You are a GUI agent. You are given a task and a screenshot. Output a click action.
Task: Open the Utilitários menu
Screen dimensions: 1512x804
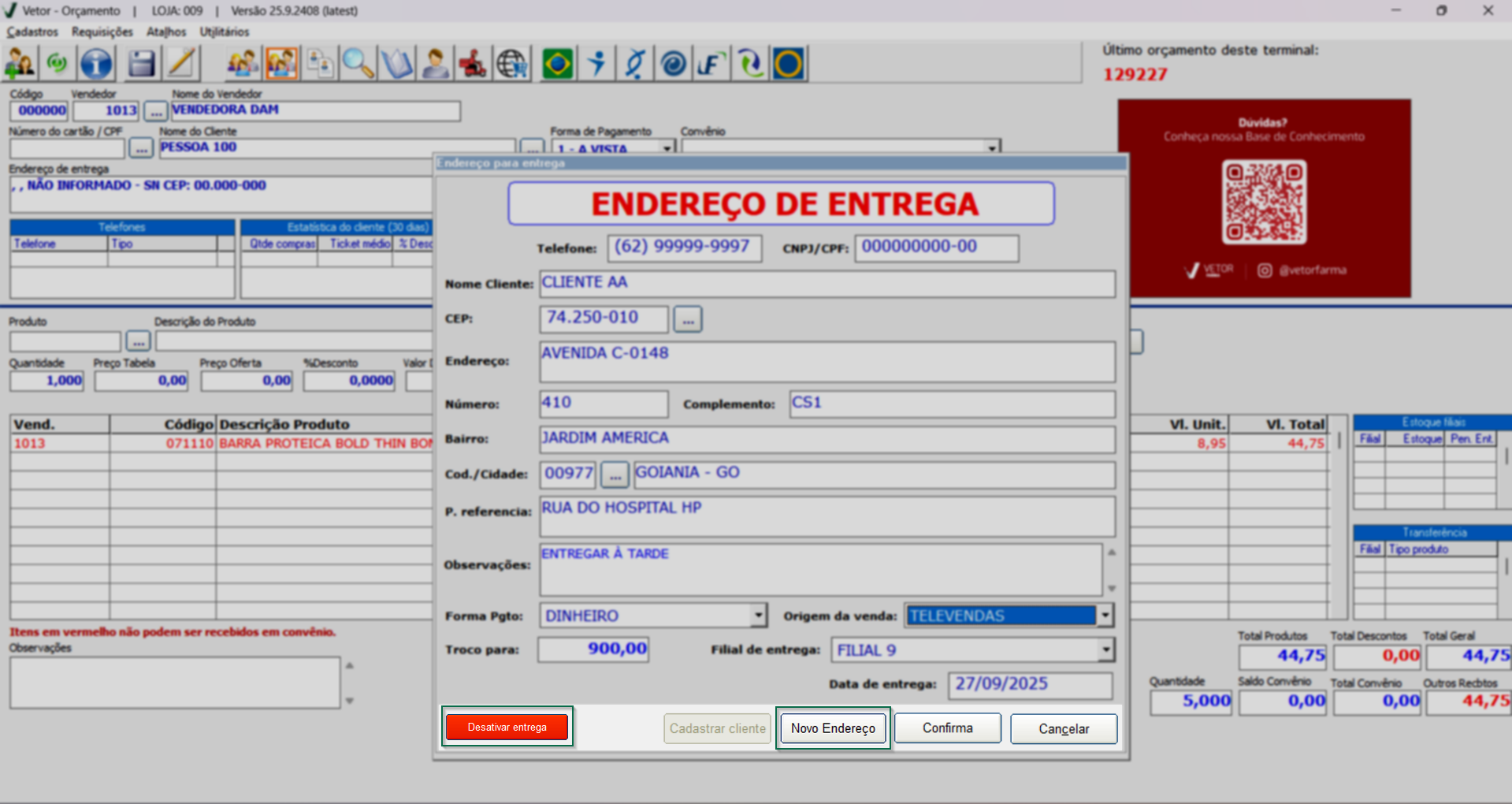224,32
